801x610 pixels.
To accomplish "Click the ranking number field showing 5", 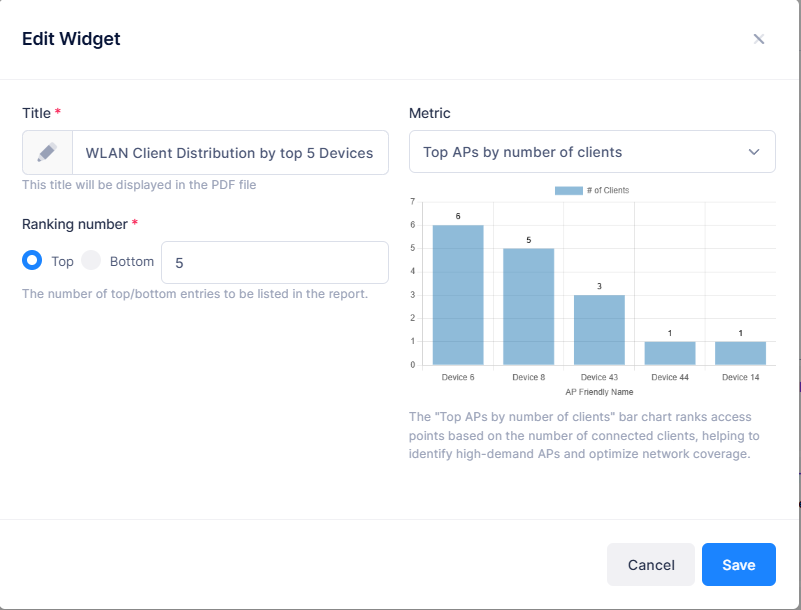I will pyautogui.click(x=274, y=262).
